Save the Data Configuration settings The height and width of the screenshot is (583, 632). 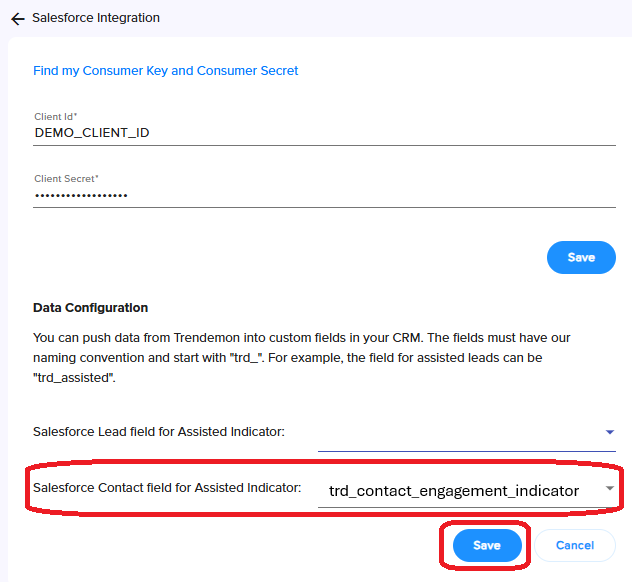[x=487, y=545]
